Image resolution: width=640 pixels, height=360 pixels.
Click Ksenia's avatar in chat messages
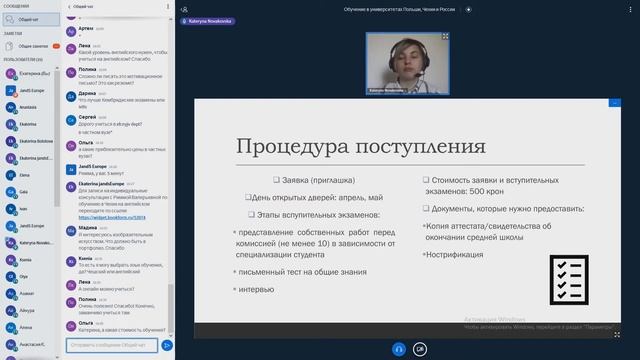(71, 262)
